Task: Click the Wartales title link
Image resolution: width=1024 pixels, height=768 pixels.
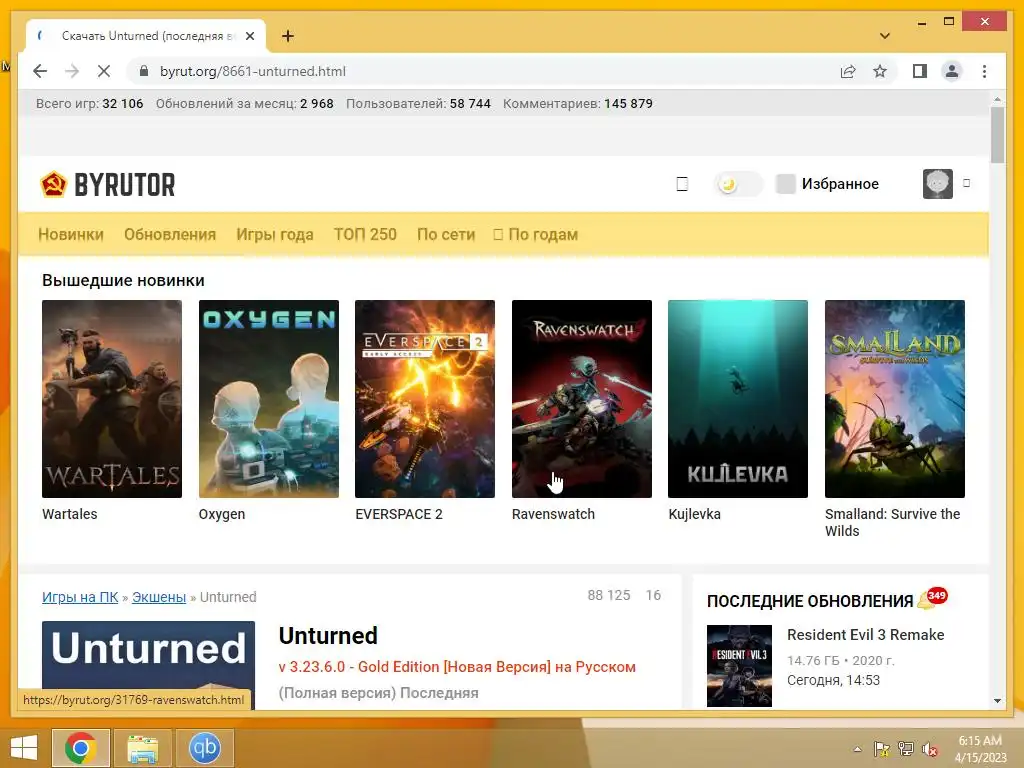Action: (69, 514)
